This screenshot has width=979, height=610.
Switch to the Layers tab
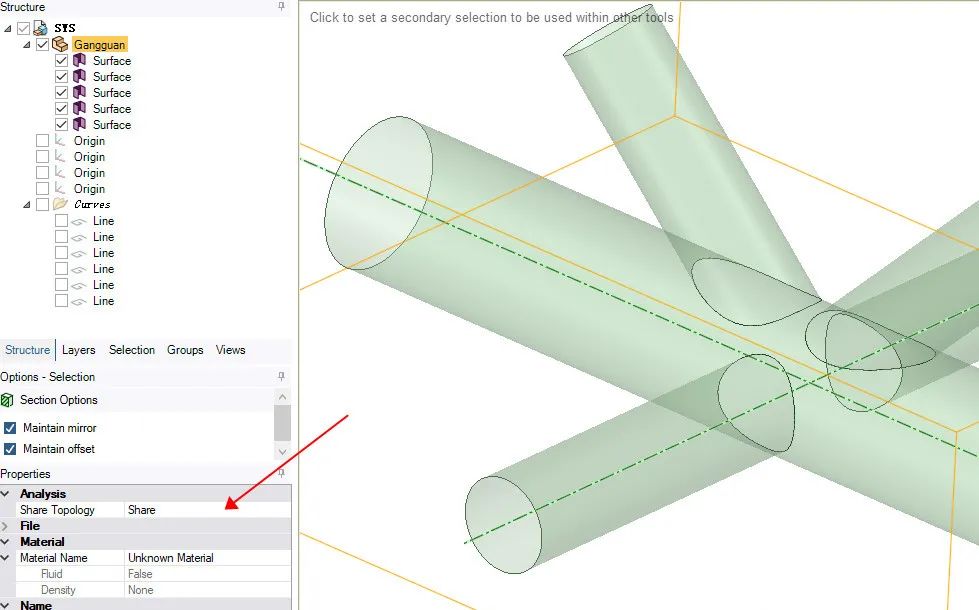click(x=79, y=350)
